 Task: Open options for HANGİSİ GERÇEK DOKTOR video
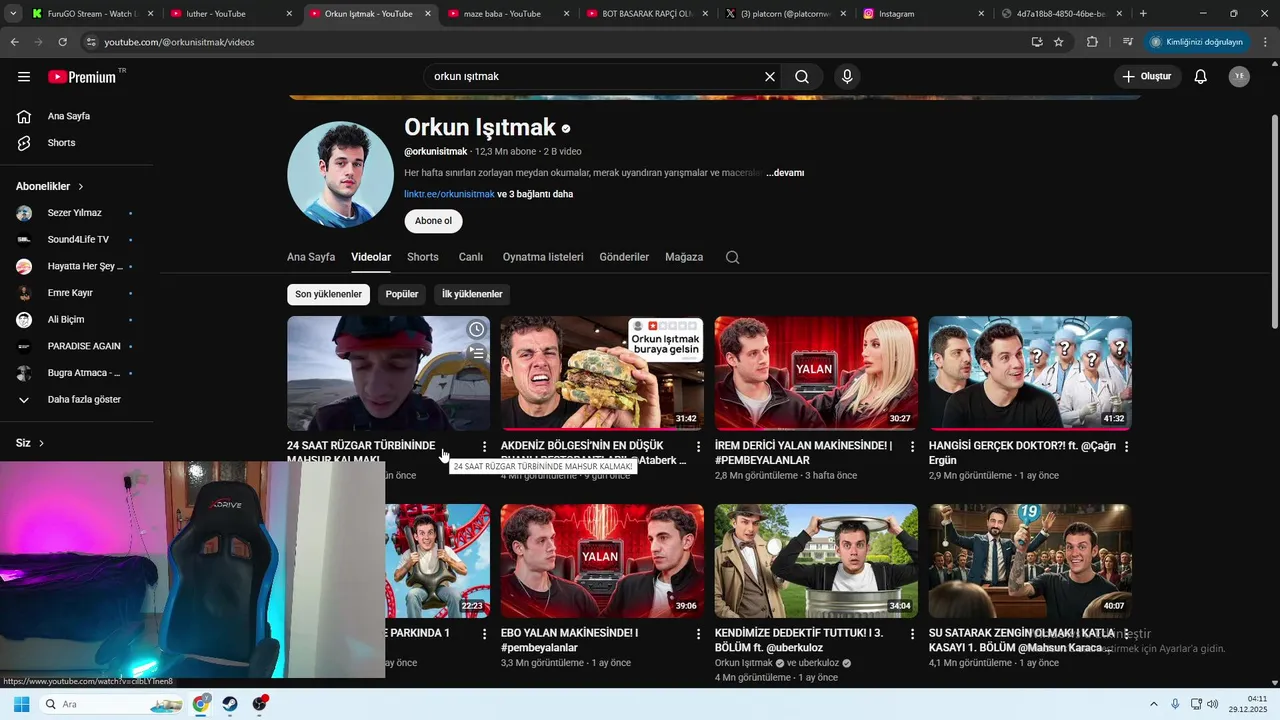(1126, 447)
